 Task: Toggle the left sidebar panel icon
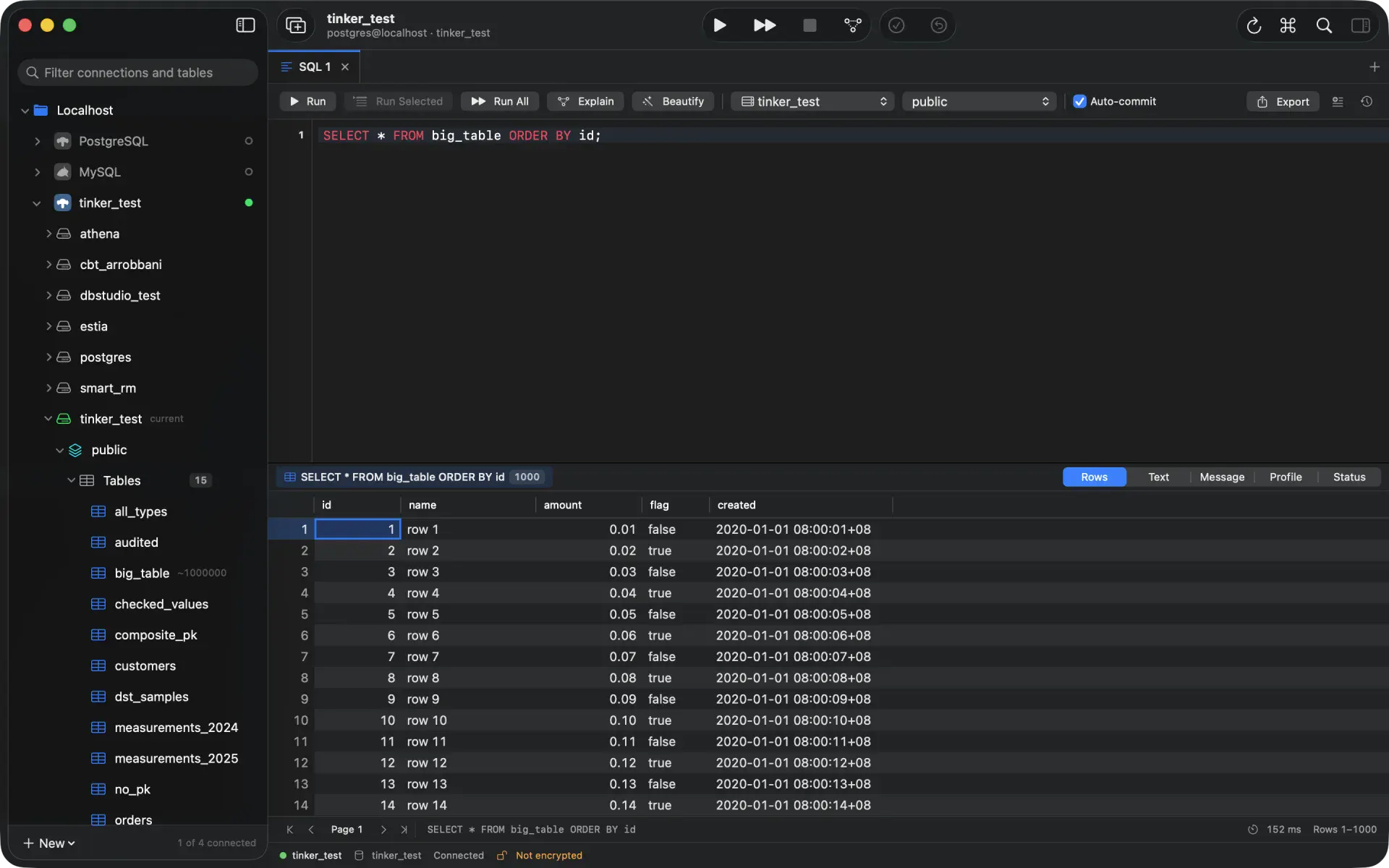[245, 25]
